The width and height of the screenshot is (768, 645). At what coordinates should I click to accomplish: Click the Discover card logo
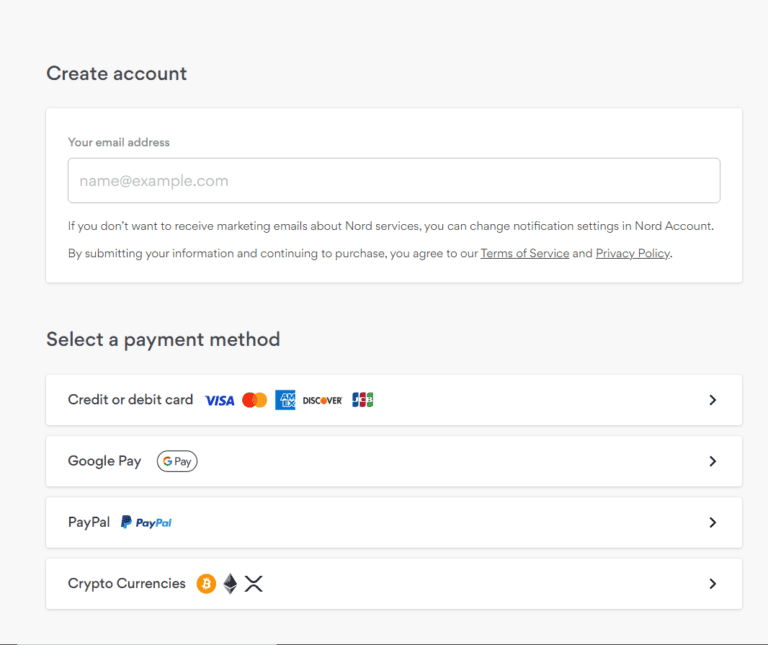322,400
